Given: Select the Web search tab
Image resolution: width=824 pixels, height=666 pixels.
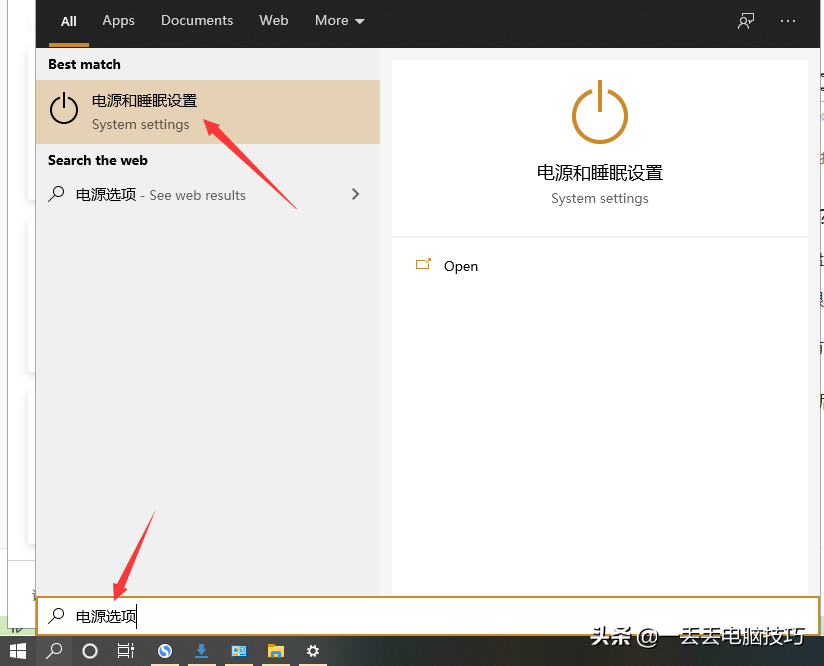Looking at the screenshot, I should 274,21.
